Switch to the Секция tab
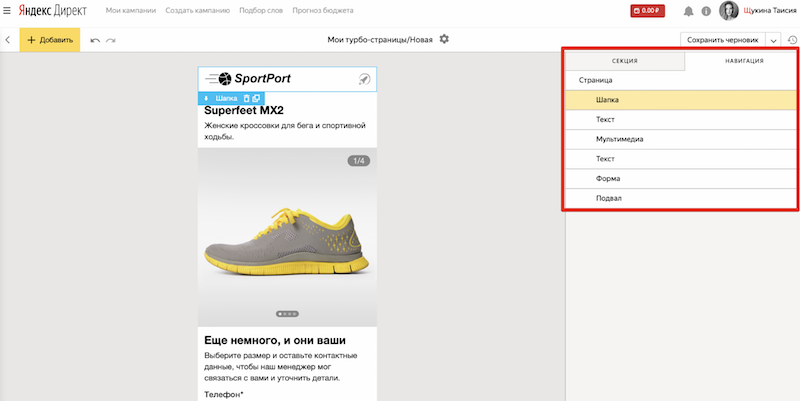This screenshot has height=401, width=800. [624, 61]
